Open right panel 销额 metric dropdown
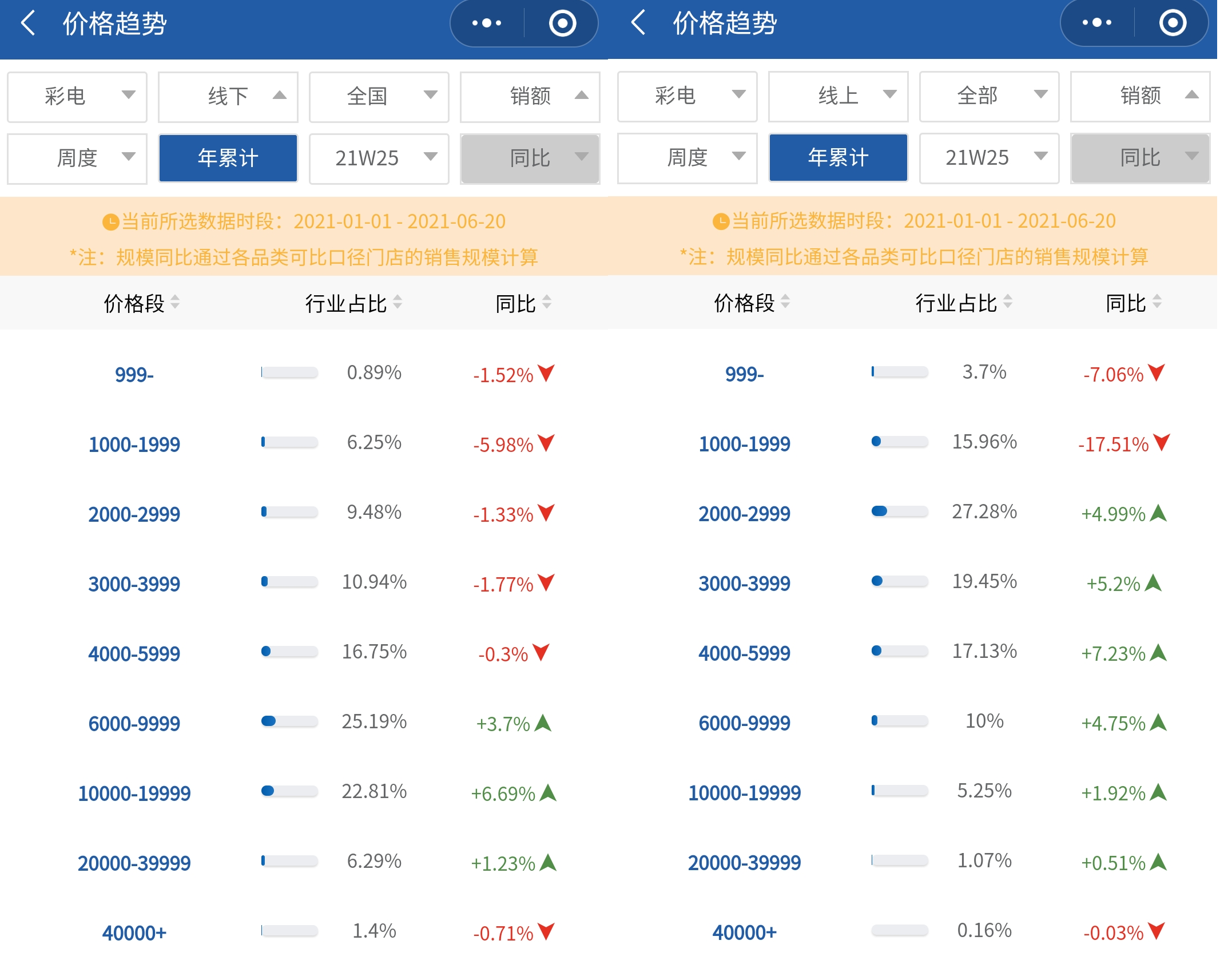This screenshot has width=1220, height=980. (x=1140, y=96)
